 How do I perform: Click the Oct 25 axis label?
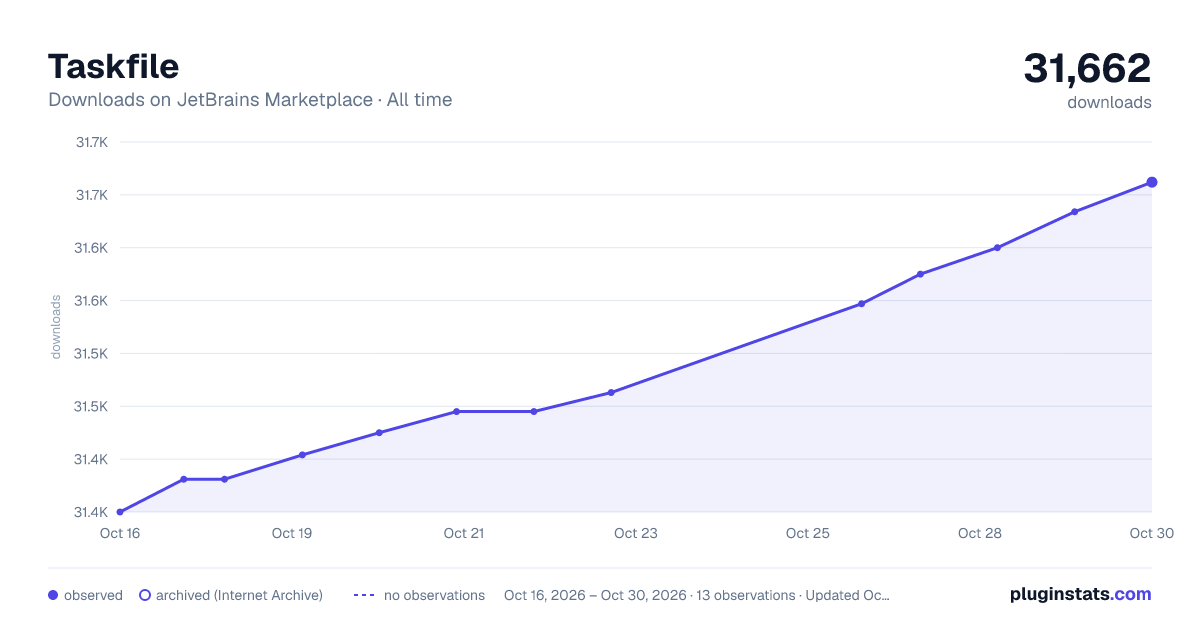(x=808, y=533)
